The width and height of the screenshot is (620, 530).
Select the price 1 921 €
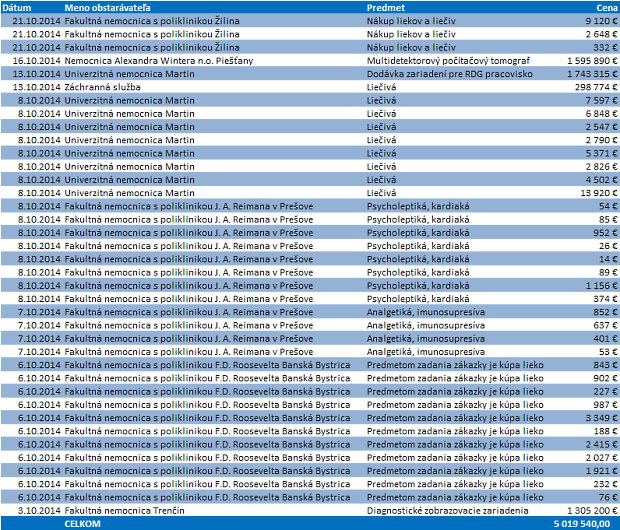[x=601, y=471]
